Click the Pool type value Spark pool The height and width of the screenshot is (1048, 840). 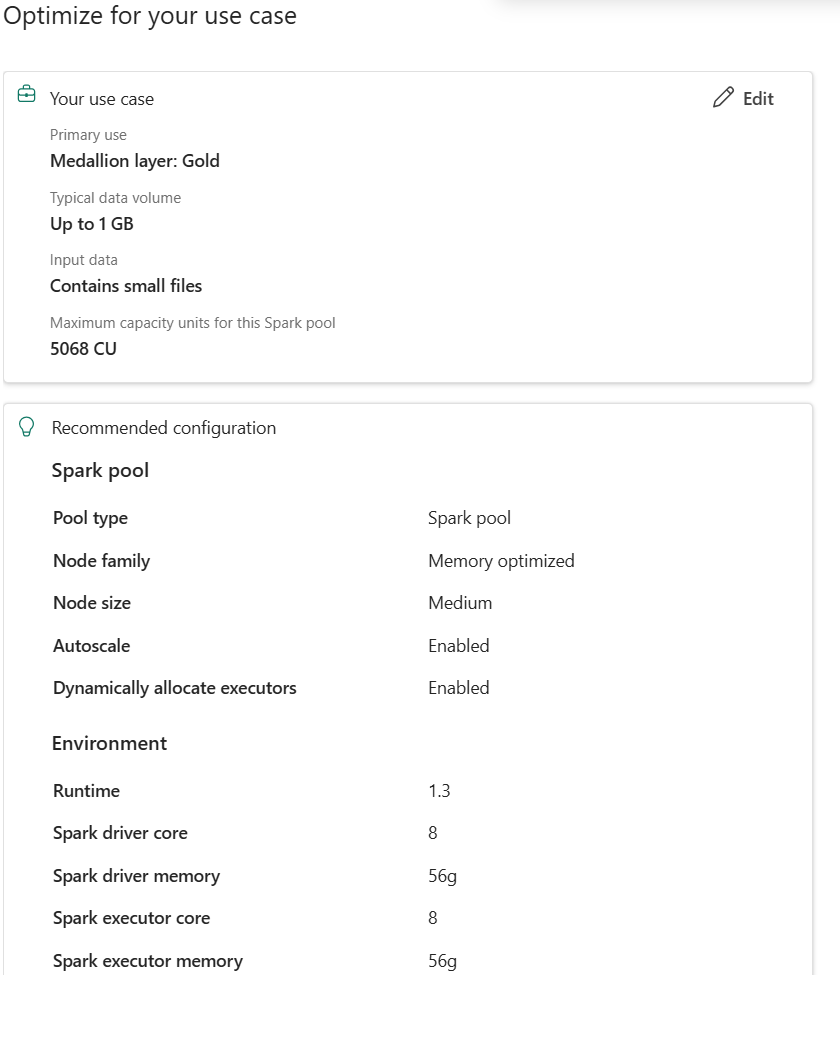(469, 518)
